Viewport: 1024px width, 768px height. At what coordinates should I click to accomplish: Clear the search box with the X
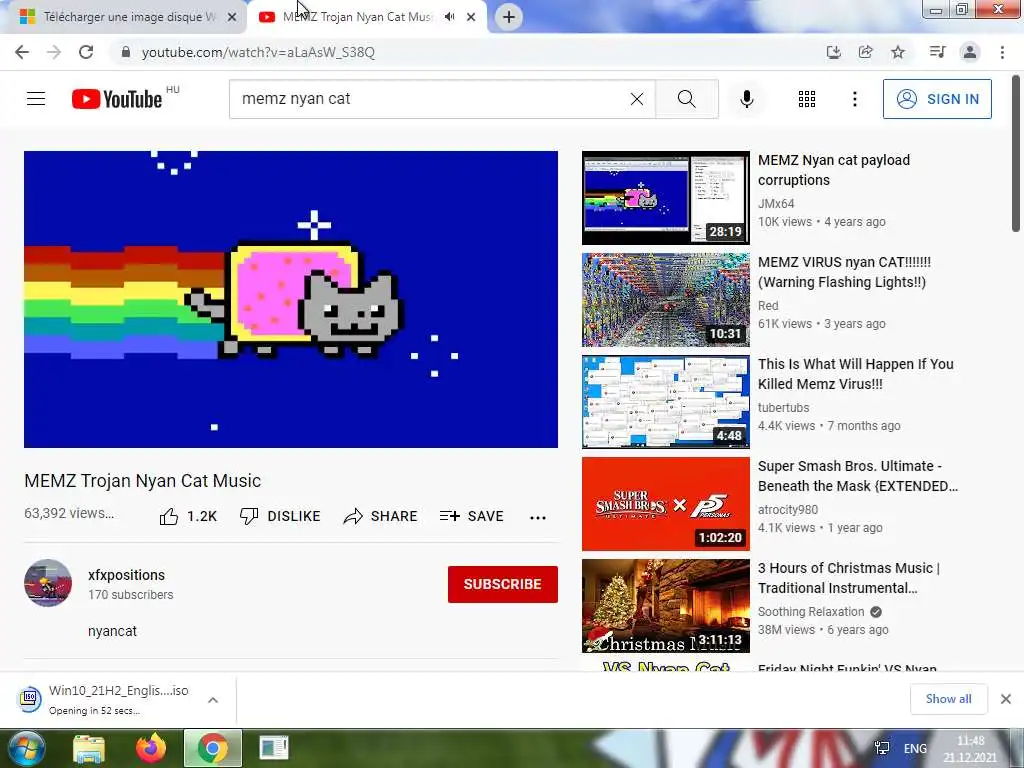pos(637,99)
